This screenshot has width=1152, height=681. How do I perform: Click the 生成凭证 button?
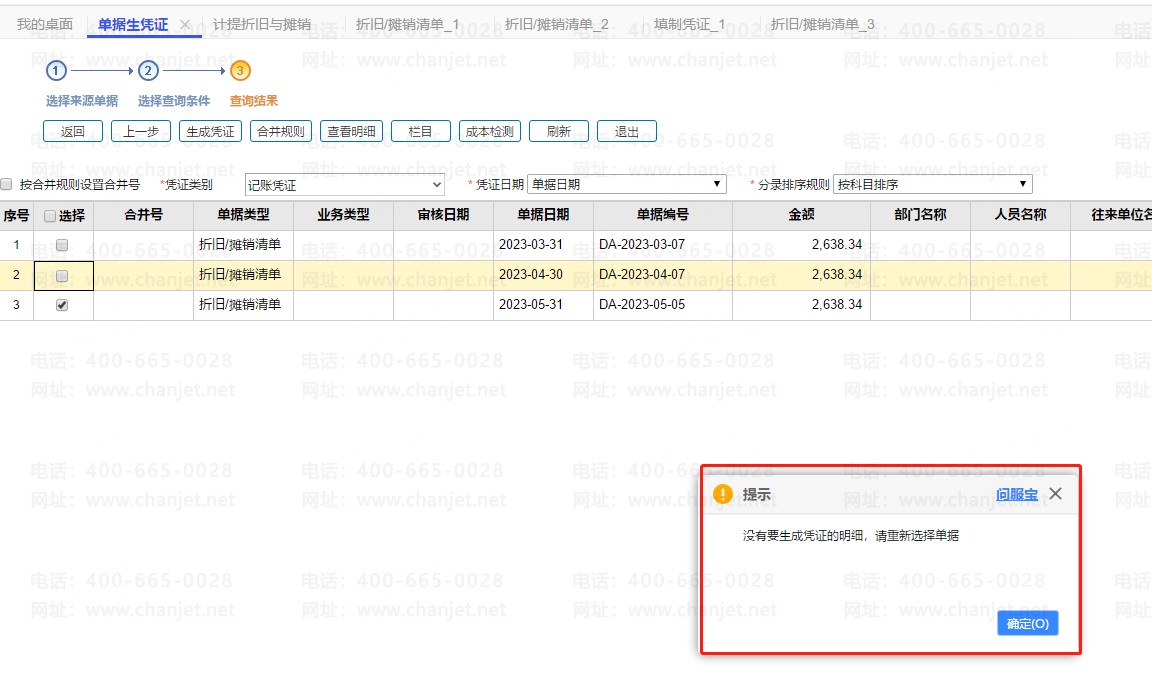click(x=210, y=131)
